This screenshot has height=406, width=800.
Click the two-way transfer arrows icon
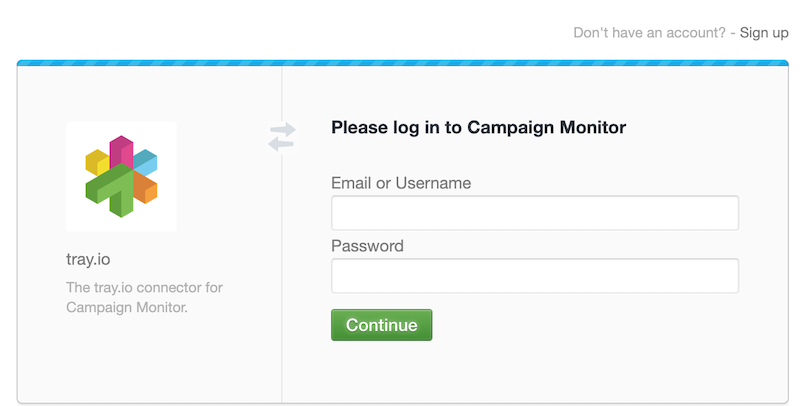click(282, 137)
